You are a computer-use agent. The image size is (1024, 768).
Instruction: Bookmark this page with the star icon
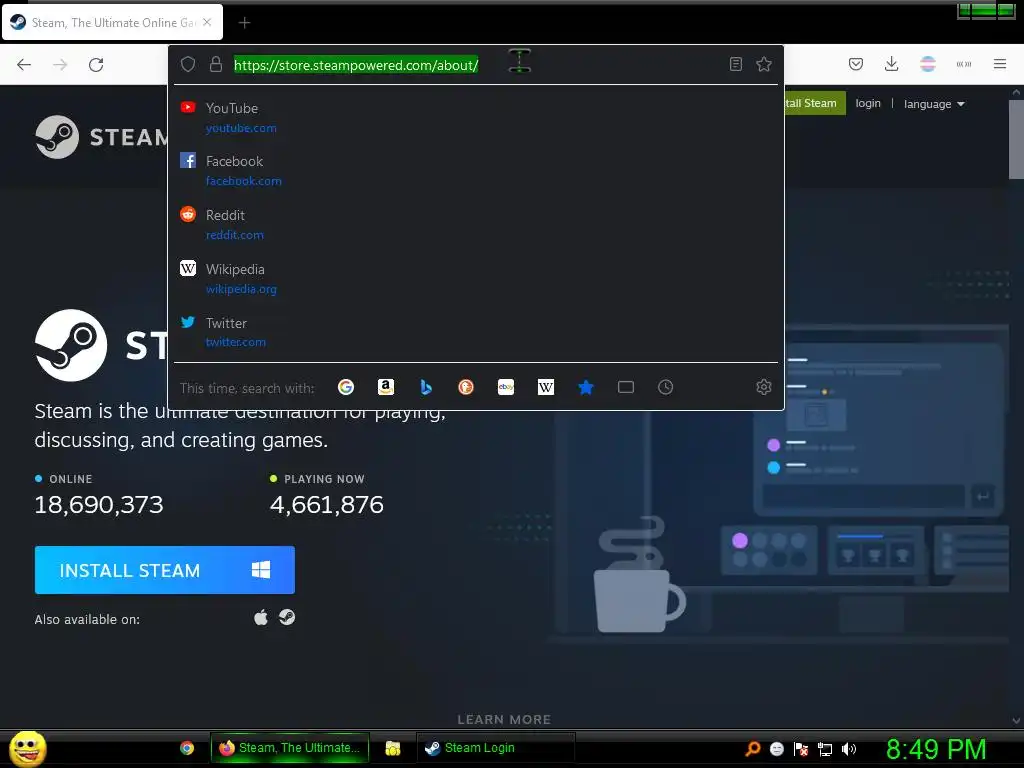[763, 64]
